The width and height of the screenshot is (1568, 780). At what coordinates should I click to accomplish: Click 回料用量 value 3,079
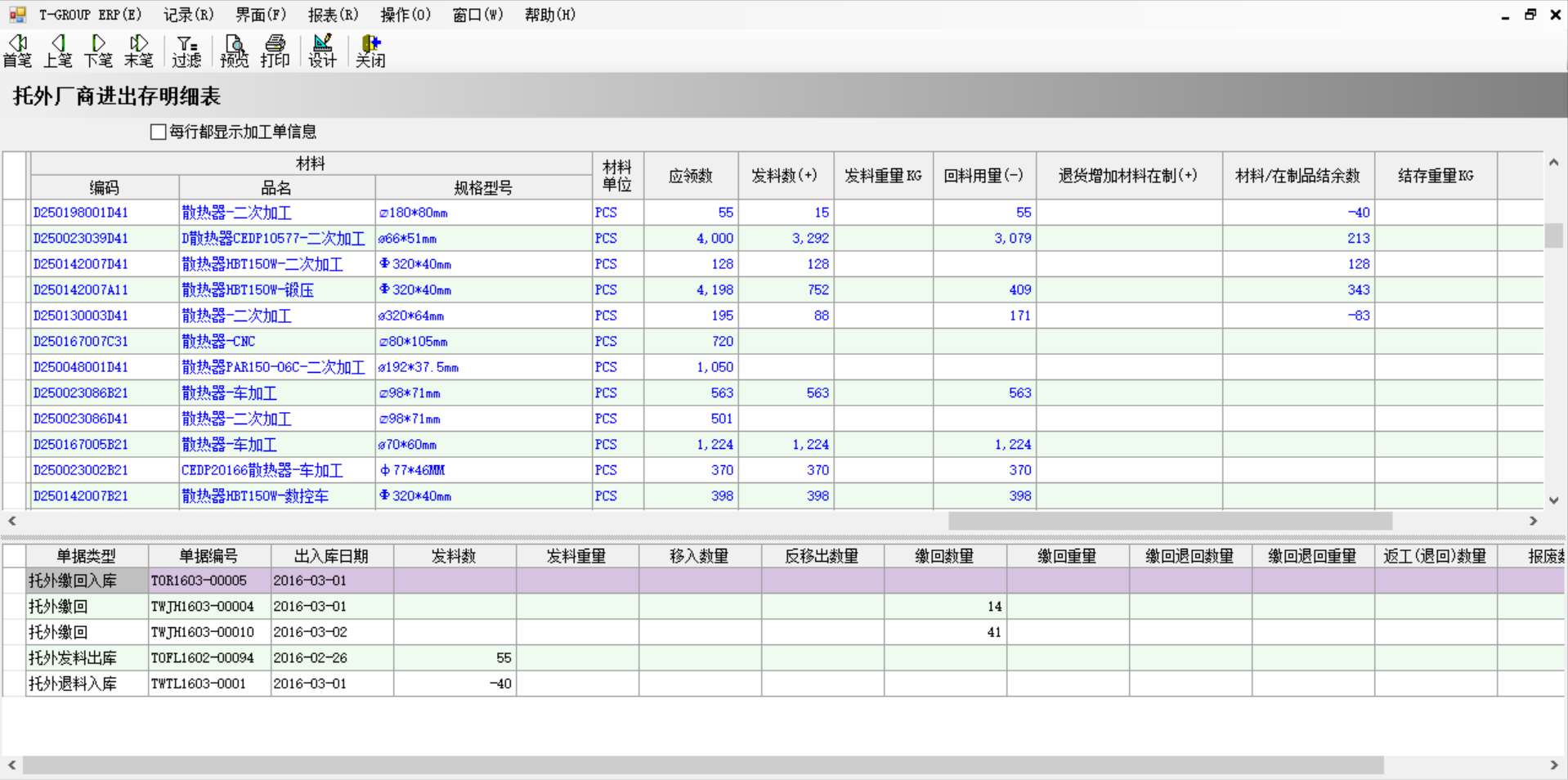tap(1012, 238)
